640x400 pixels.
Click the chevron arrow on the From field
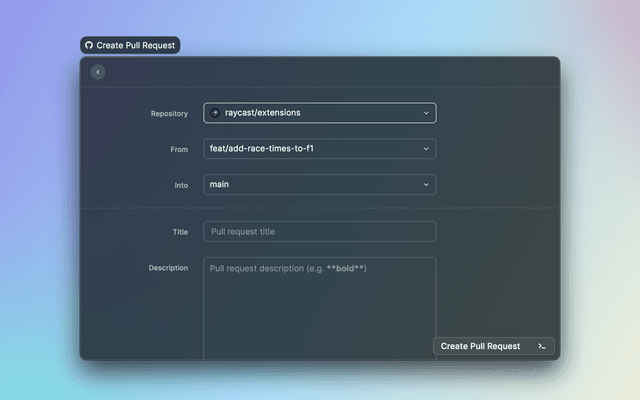(426, 149)
